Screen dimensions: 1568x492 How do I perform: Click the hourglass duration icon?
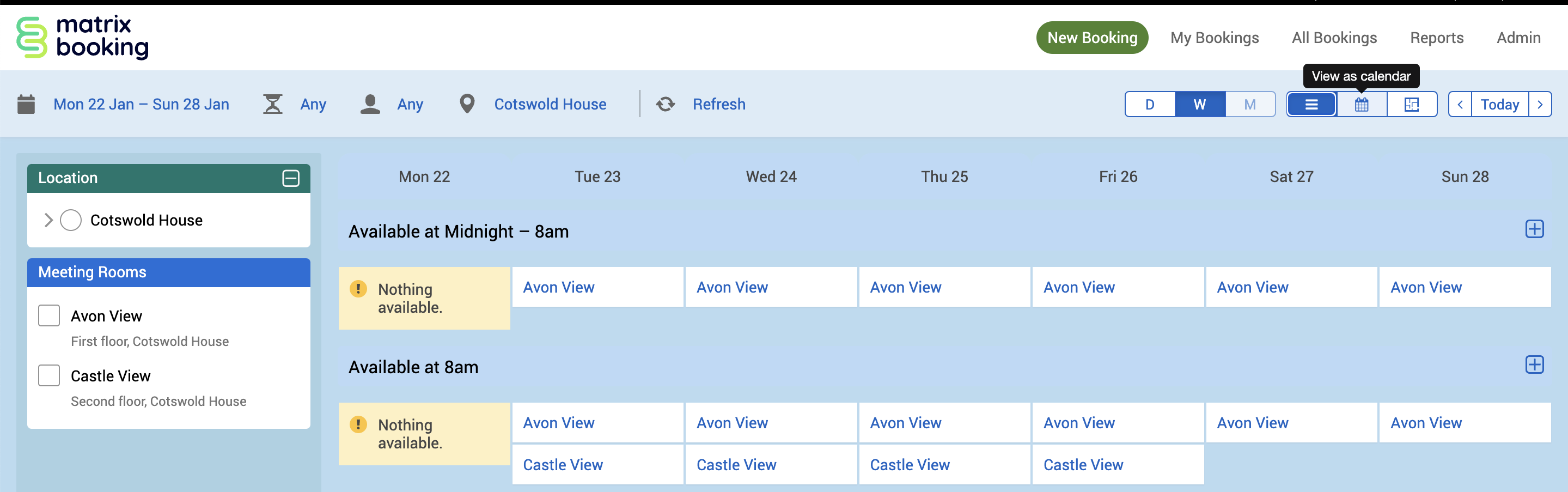click(x=273, y=104)
